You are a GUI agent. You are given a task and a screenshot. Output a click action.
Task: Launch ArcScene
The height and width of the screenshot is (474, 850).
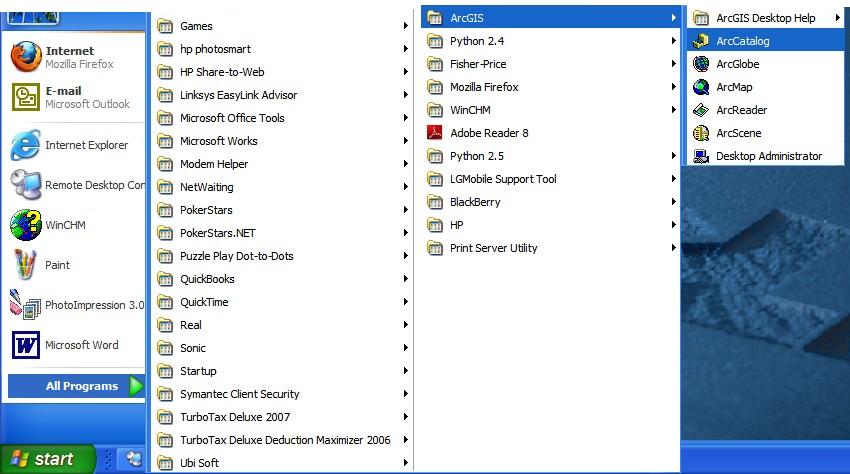[x=765, y=133]
